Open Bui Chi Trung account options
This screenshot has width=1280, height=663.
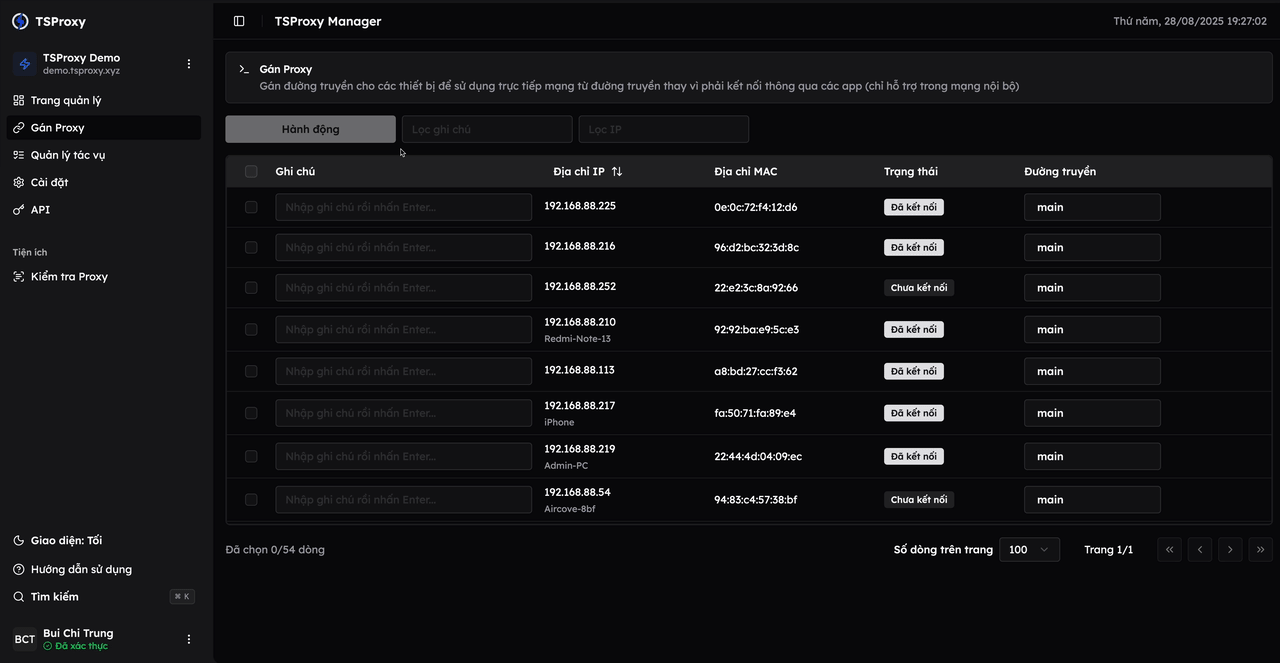[189, 639]
